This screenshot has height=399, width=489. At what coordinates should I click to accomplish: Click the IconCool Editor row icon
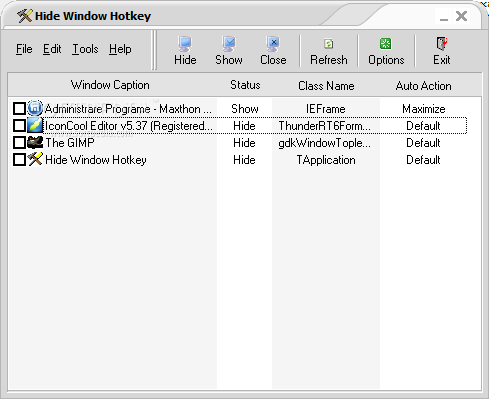pyautogui.click(x=35, y=125)
